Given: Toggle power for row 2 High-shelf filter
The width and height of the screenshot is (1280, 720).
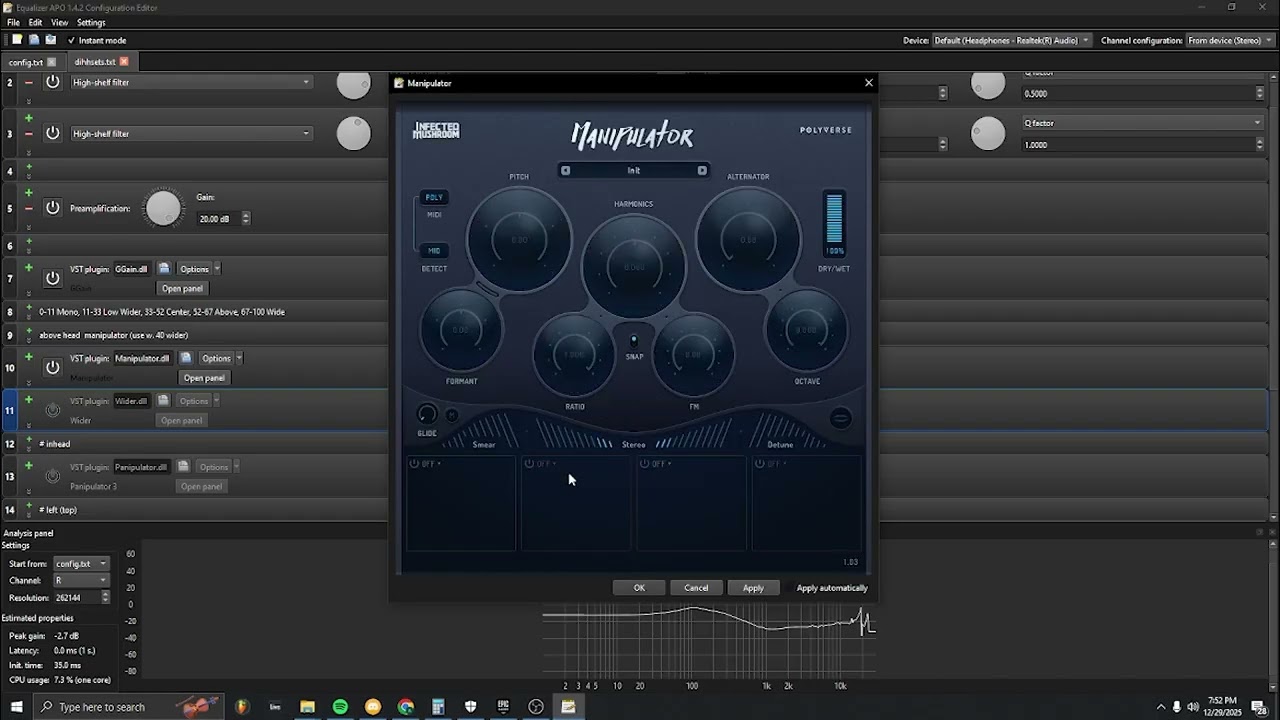Looking at the screenshot, I should pyautogui.click(x=53, y=82).
